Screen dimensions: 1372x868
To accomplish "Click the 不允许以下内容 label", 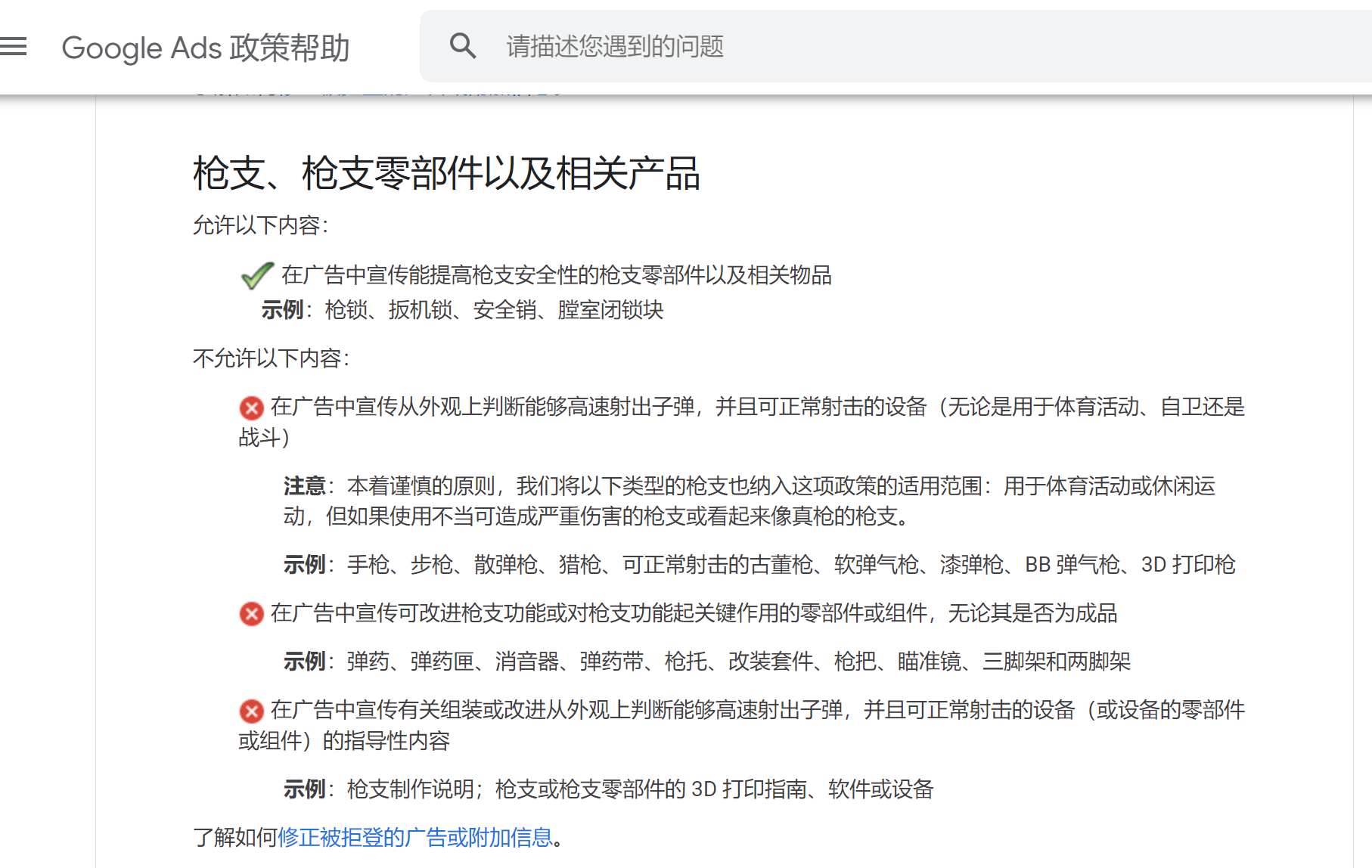I will click(x=271, y=358).
